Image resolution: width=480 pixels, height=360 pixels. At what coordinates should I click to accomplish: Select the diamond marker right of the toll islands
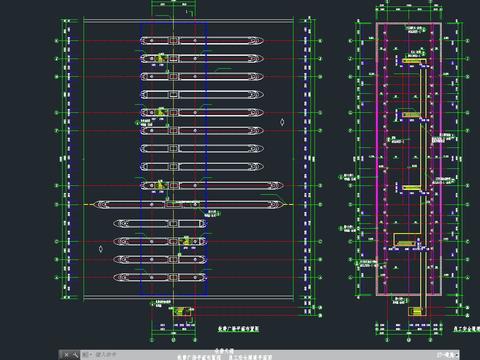pyautogui.click(x=282, y=122)
